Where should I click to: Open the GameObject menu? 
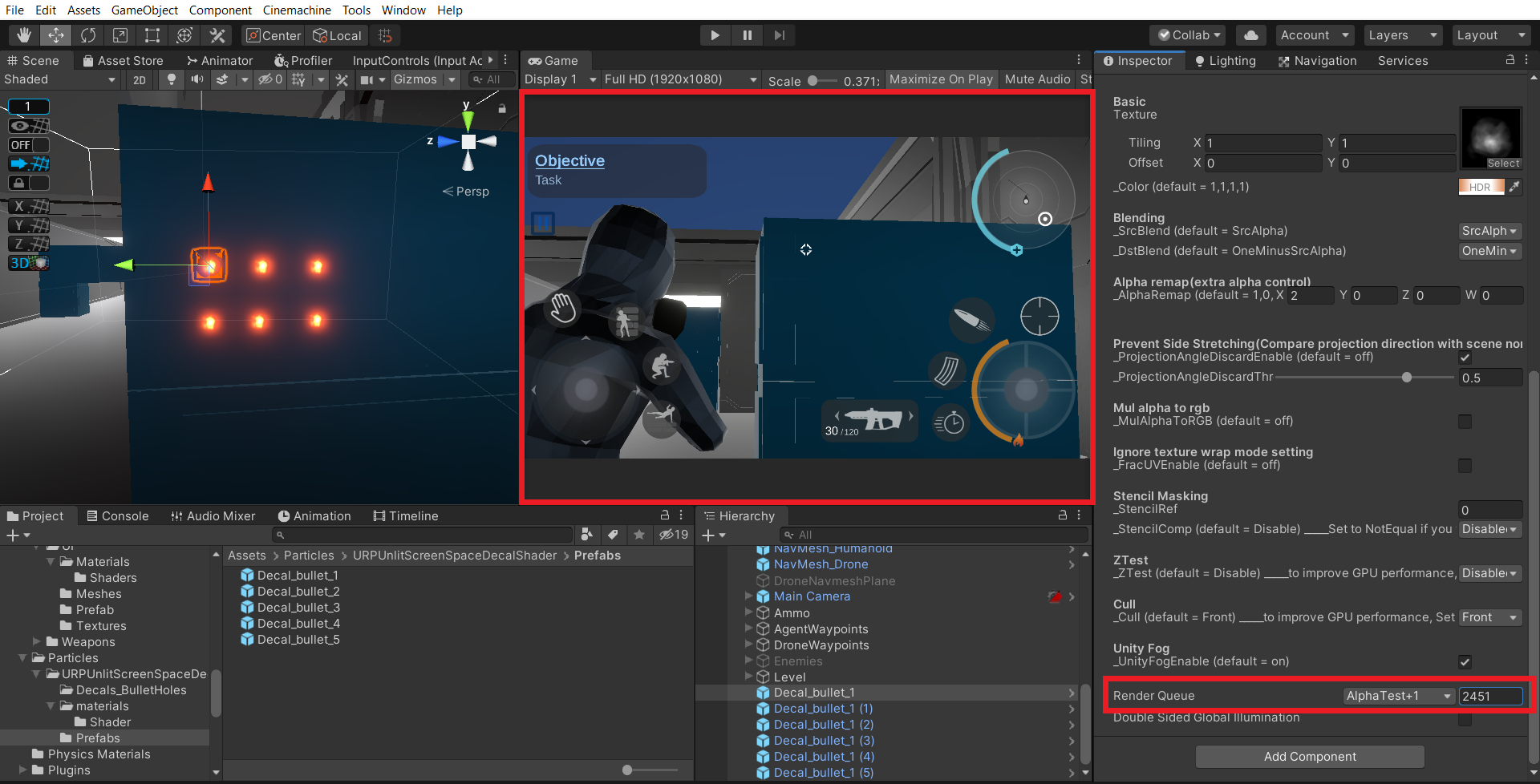144,10
